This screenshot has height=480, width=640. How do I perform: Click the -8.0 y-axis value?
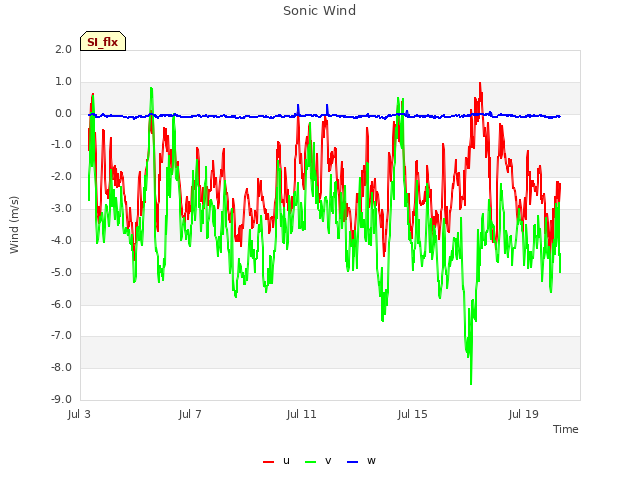[x=61, y=367]
